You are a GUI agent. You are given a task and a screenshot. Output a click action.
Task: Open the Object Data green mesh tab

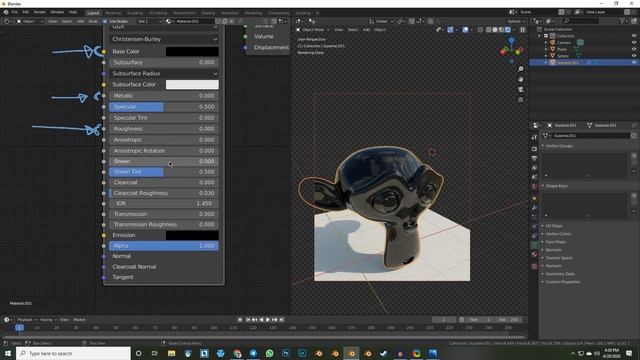point(534,244)
